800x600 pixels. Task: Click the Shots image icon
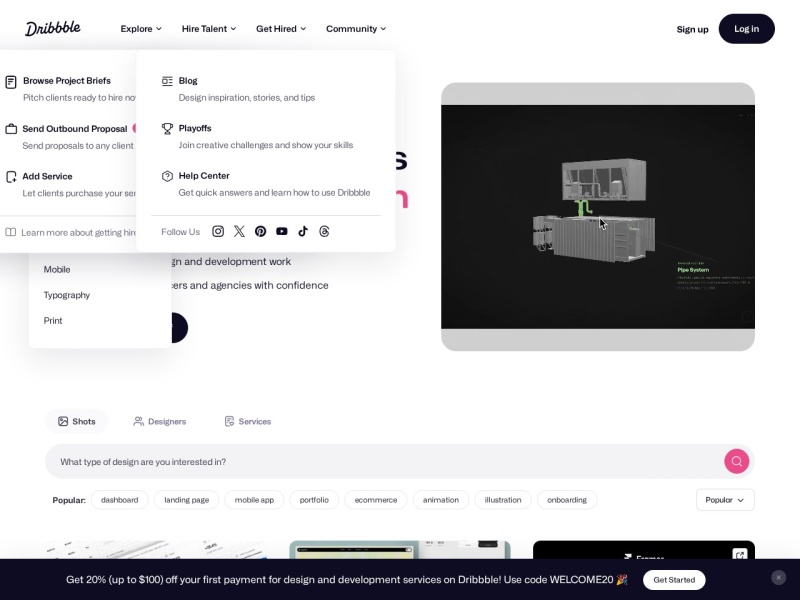pyautogui.click(x=63, y=421)
